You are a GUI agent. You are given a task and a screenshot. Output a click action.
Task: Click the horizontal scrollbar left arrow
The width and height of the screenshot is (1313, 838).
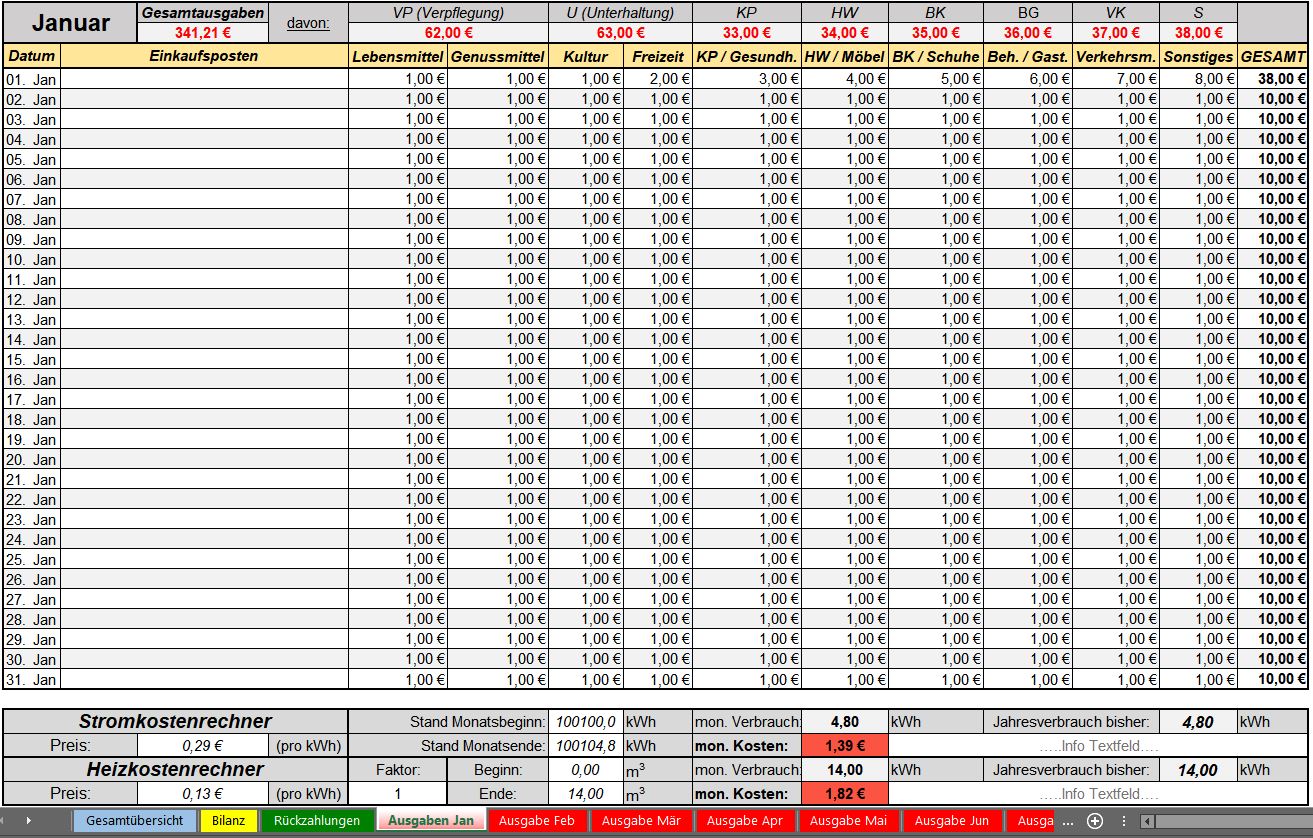1148,821
